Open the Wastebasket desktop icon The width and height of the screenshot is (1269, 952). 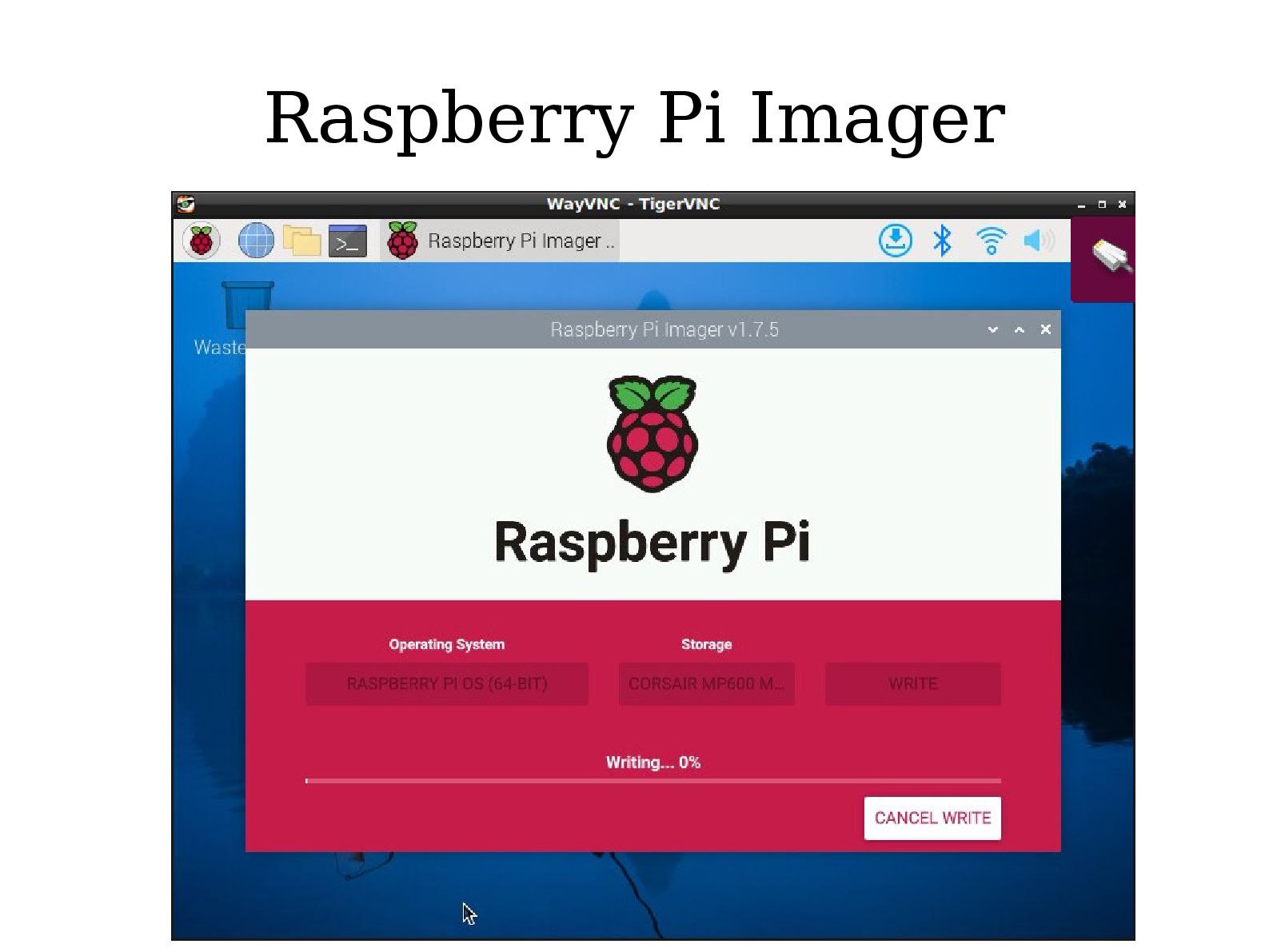pyautogui.click(x=233, y=318)
